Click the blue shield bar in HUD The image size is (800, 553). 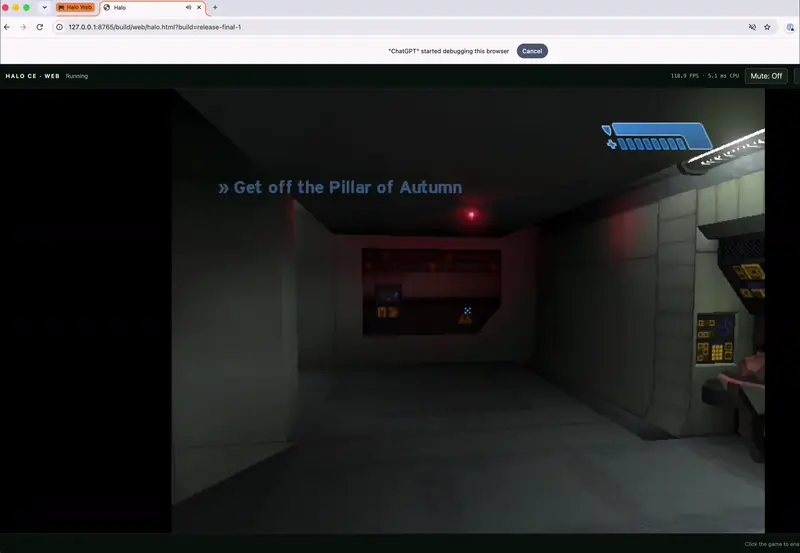point(662,130)
